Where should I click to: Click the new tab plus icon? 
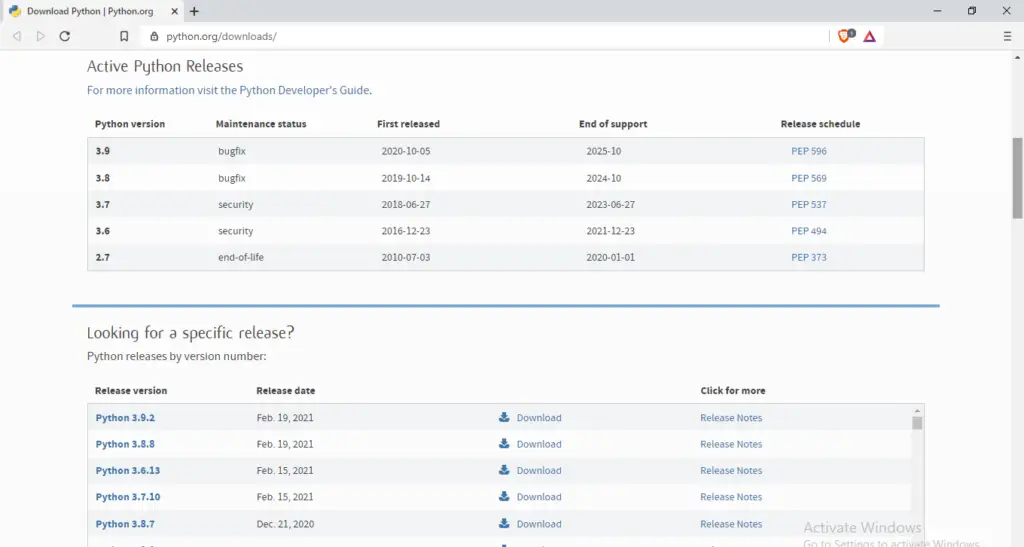point(194,11)
